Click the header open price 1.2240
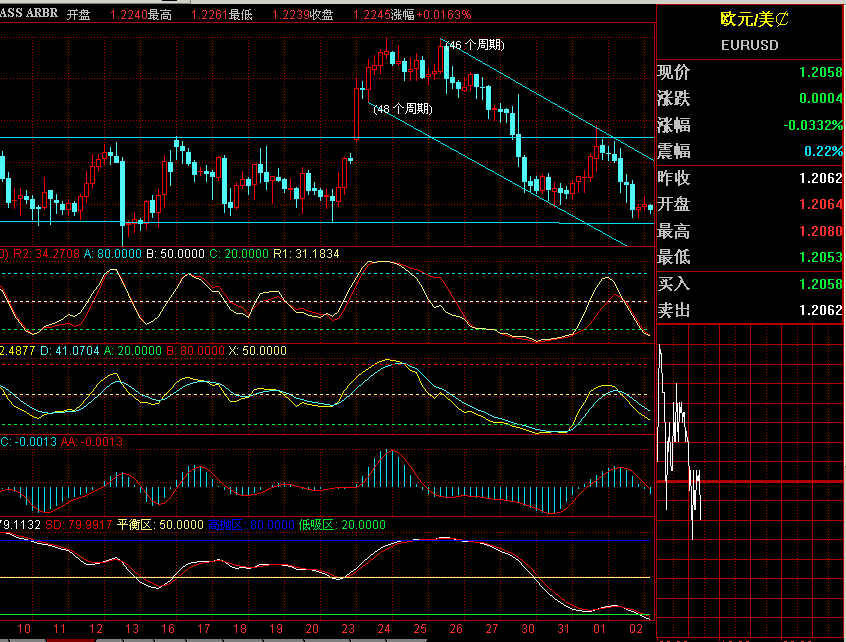Image resolution: width=846 pixels, height=642 pixels. click(129, 15)
